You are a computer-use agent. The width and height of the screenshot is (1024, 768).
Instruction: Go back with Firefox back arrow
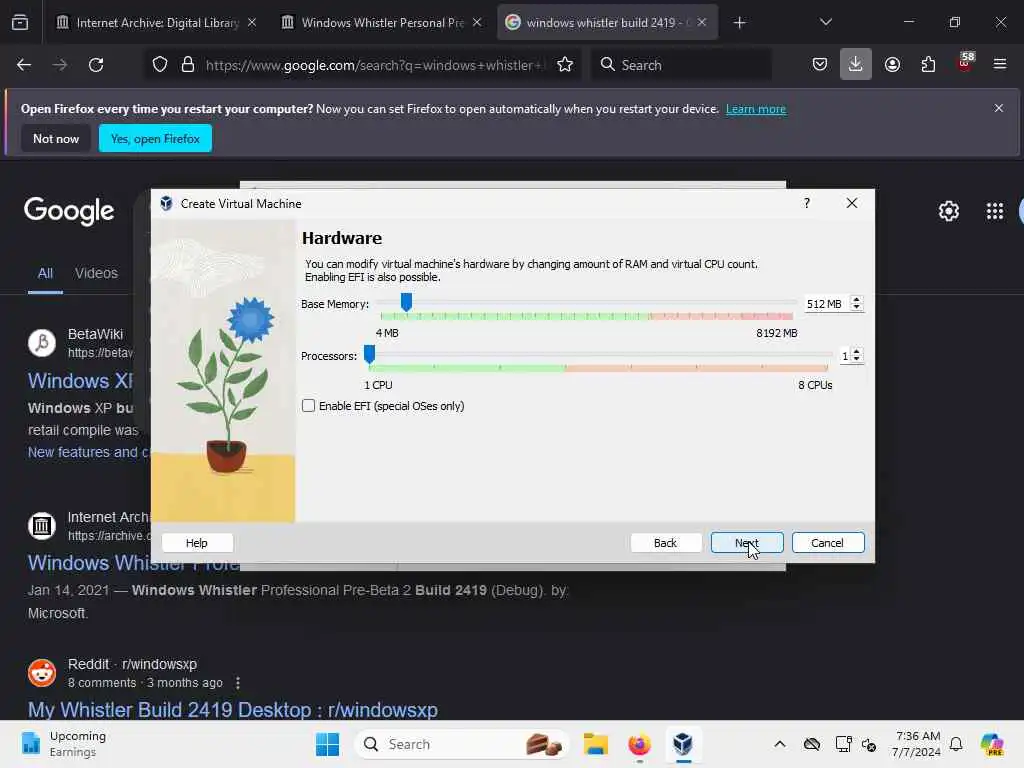(24, 65)
